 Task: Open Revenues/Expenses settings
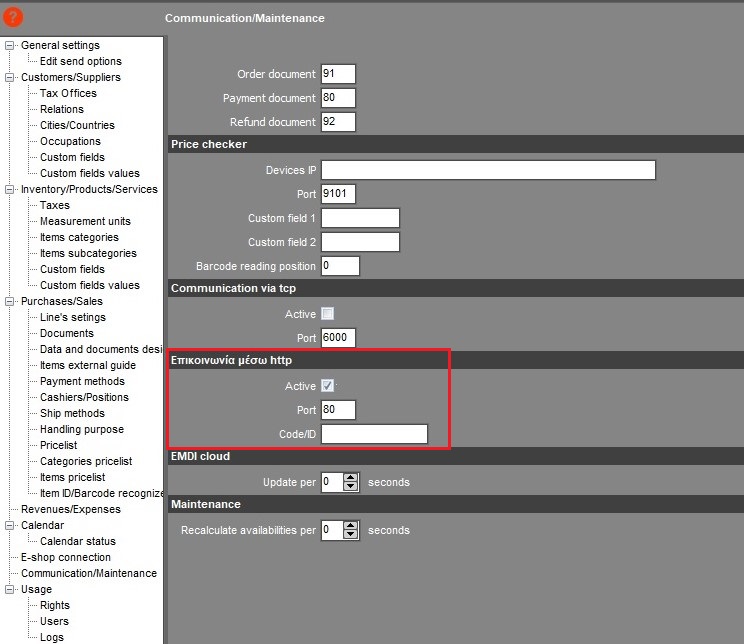71,509
